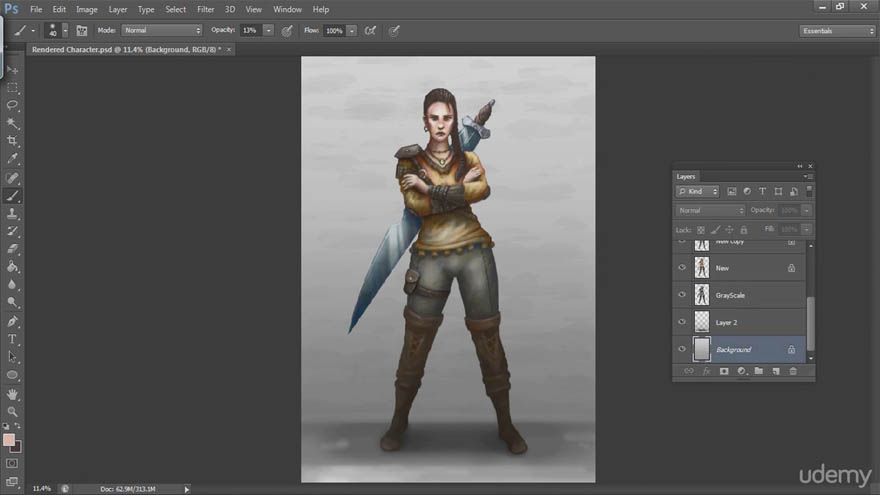Select the Crop tool

(x=12, y=140)
